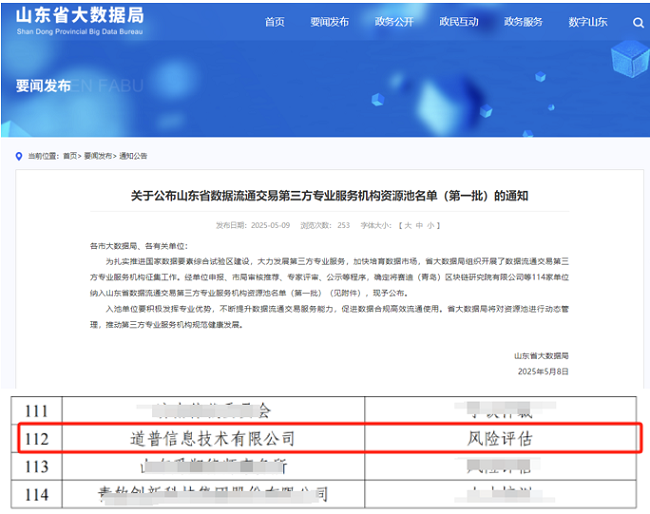Open the 数字山东 navigation menu item
Viewport: 650px width, 514px height.
(x=588, y=22)
